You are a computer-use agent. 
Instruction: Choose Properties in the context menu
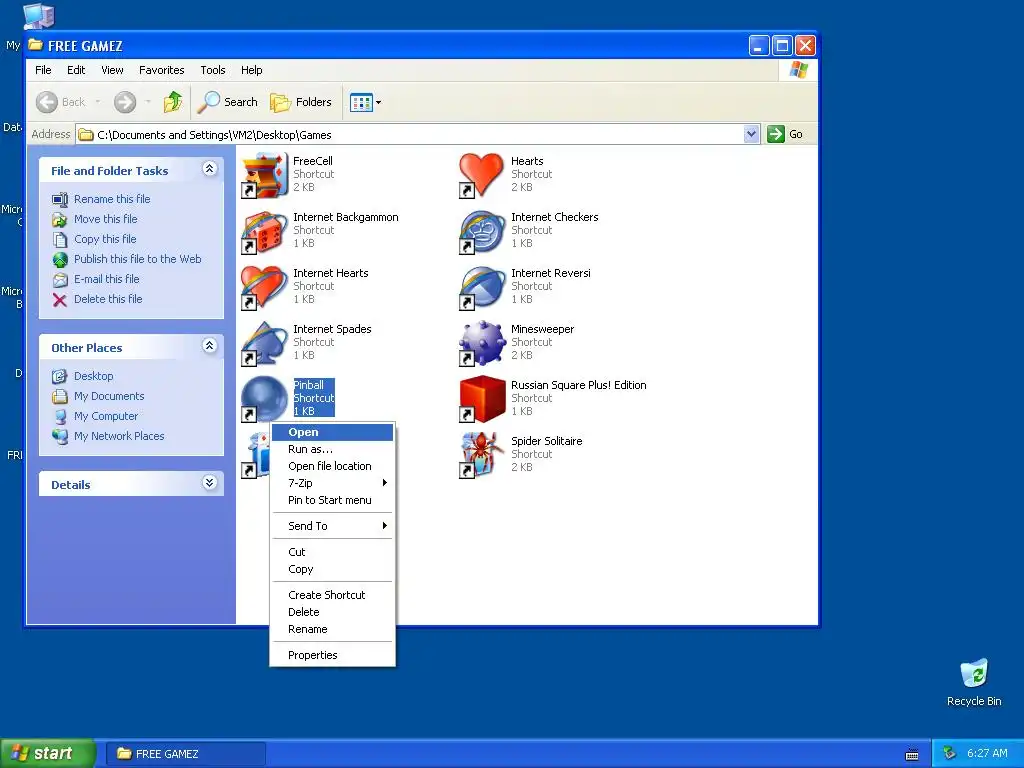332,656
